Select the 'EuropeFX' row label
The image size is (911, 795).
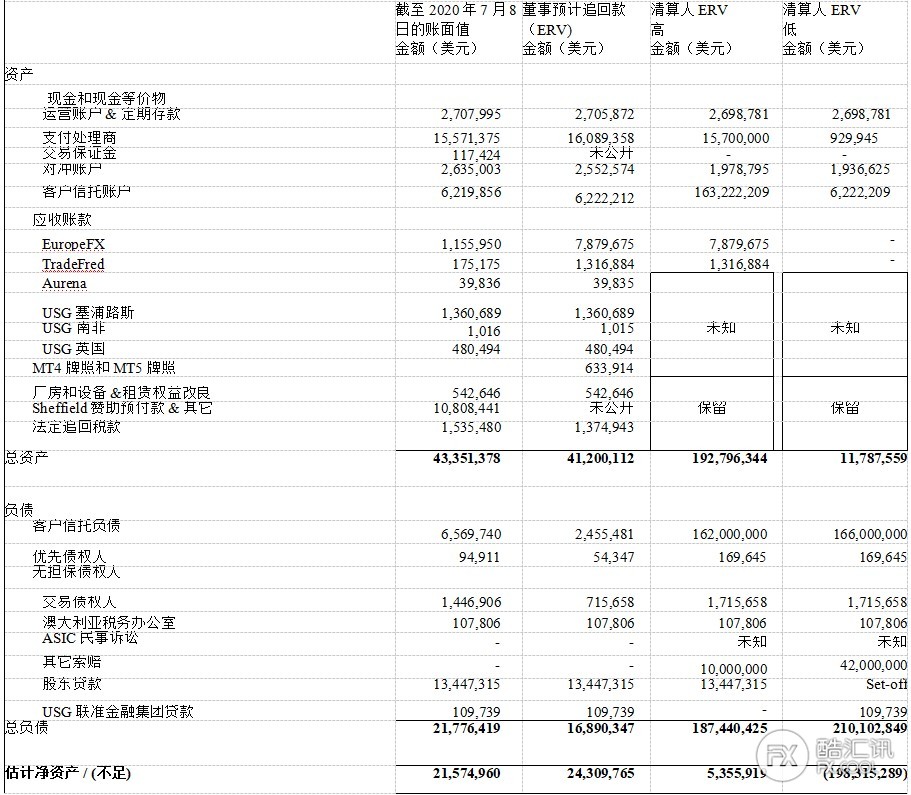pyautogui.click(x=73, y=244)
